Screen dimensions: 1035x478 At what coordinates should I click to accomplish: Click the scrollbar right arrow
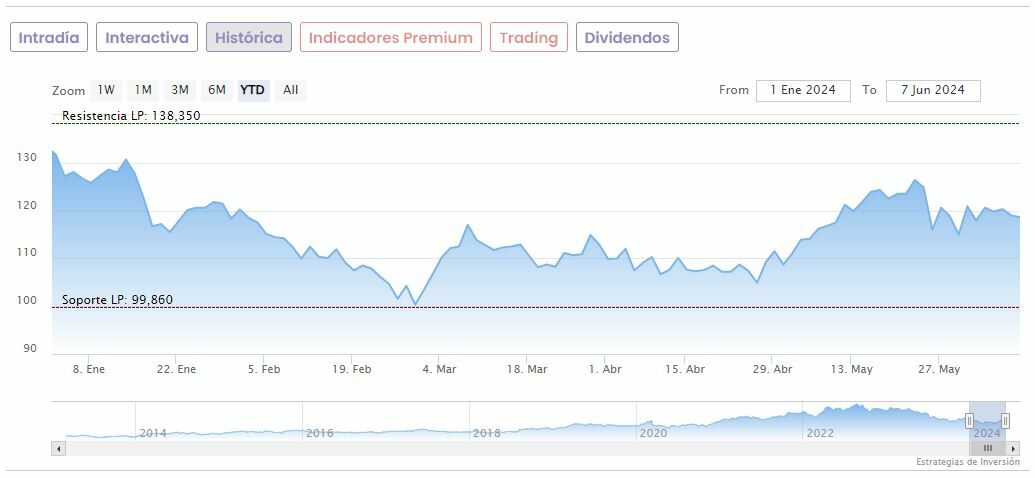pyautogui.click(x=1012, y=448)
